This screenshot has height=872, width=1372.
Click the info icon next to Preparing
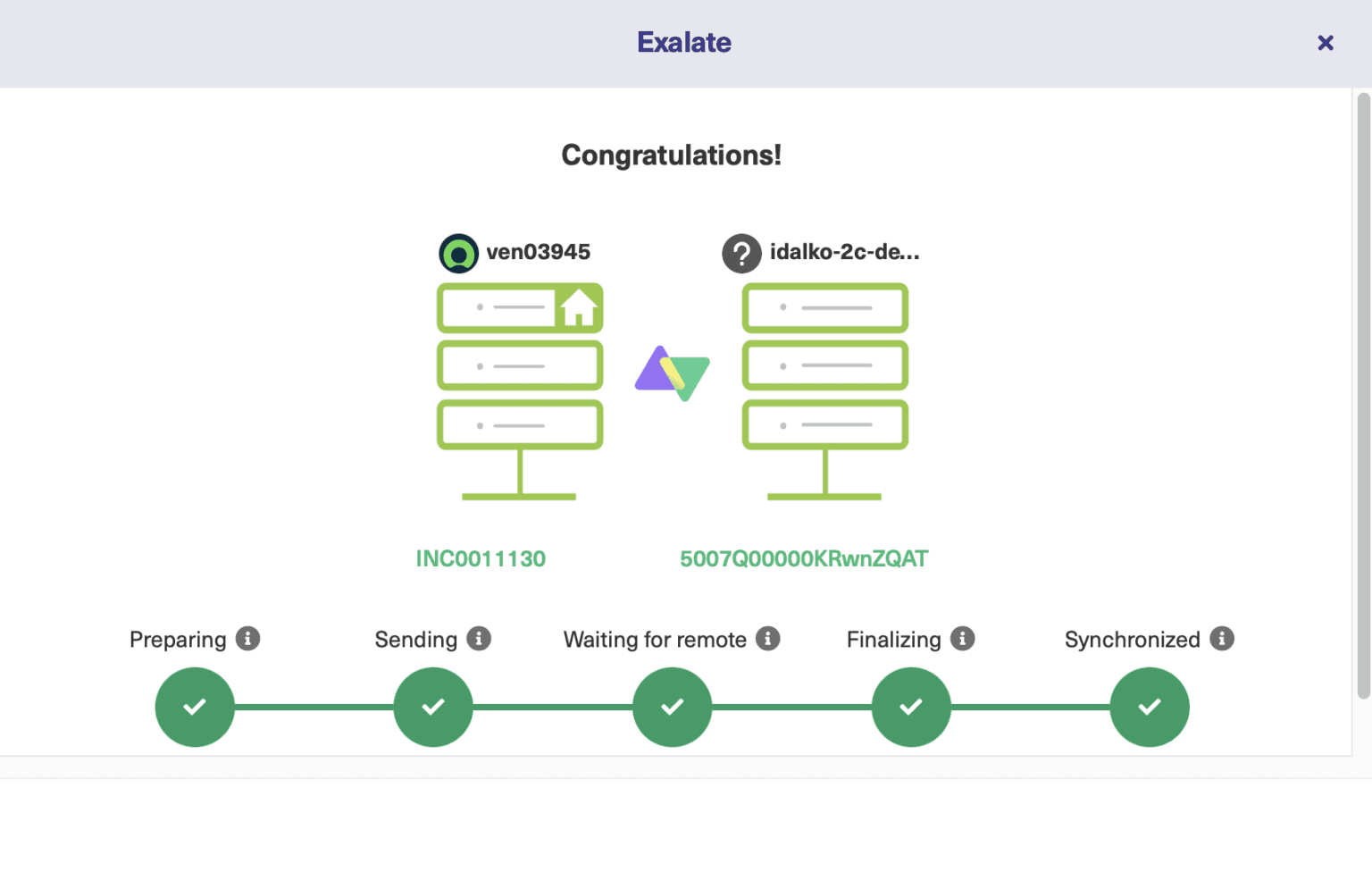coord(247,638)
